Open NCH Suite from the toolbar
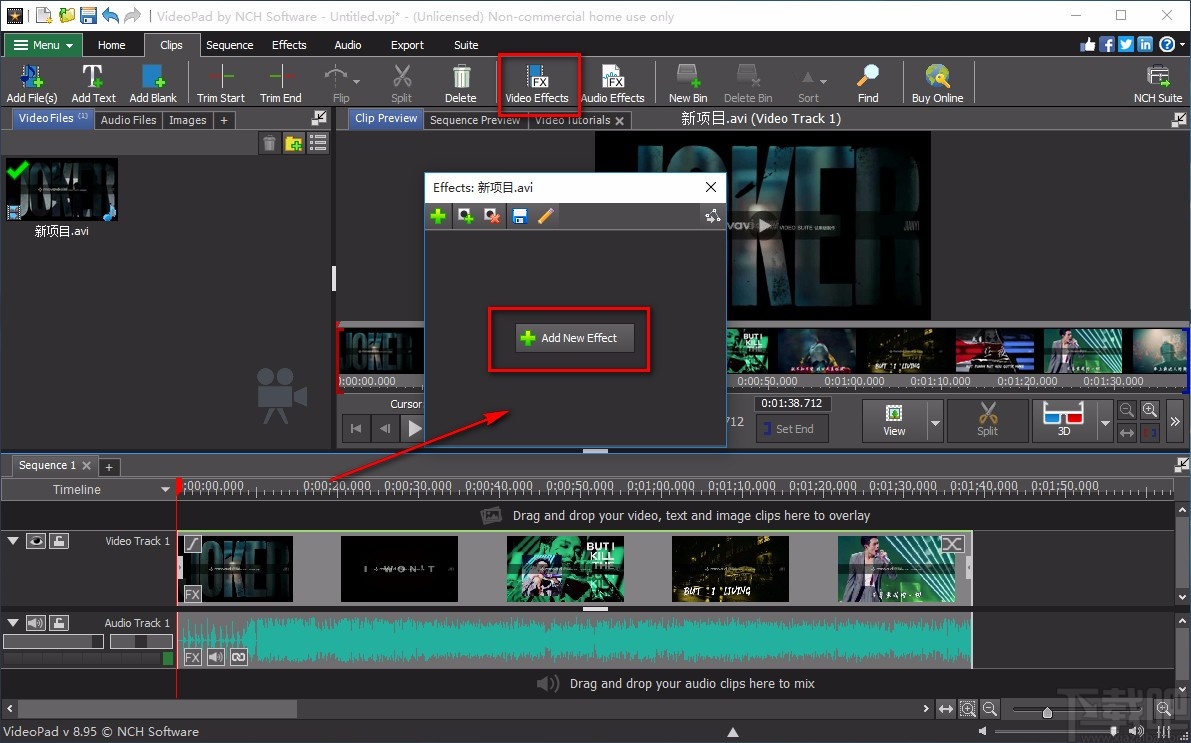This screenshot has width=1191, height=743. pos(1157,82)
